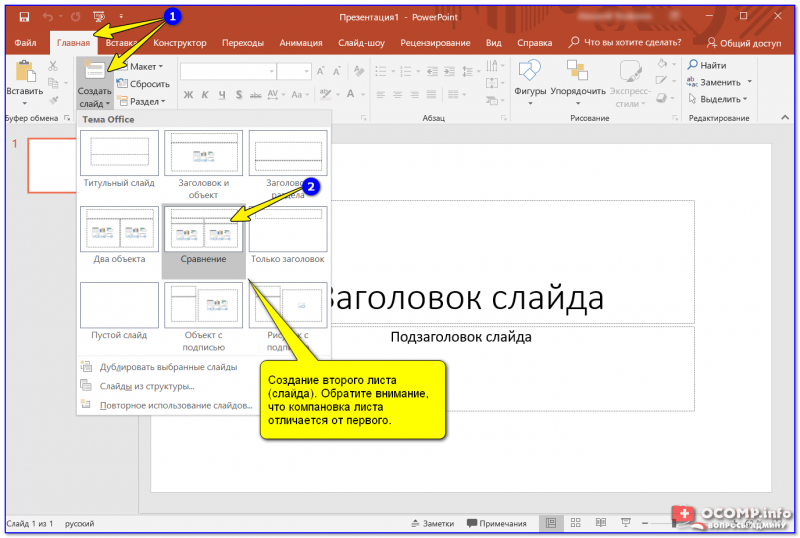Click the Copy icon in the clipboard group
This screenshot has height=538, width=800.
point(53,83)
